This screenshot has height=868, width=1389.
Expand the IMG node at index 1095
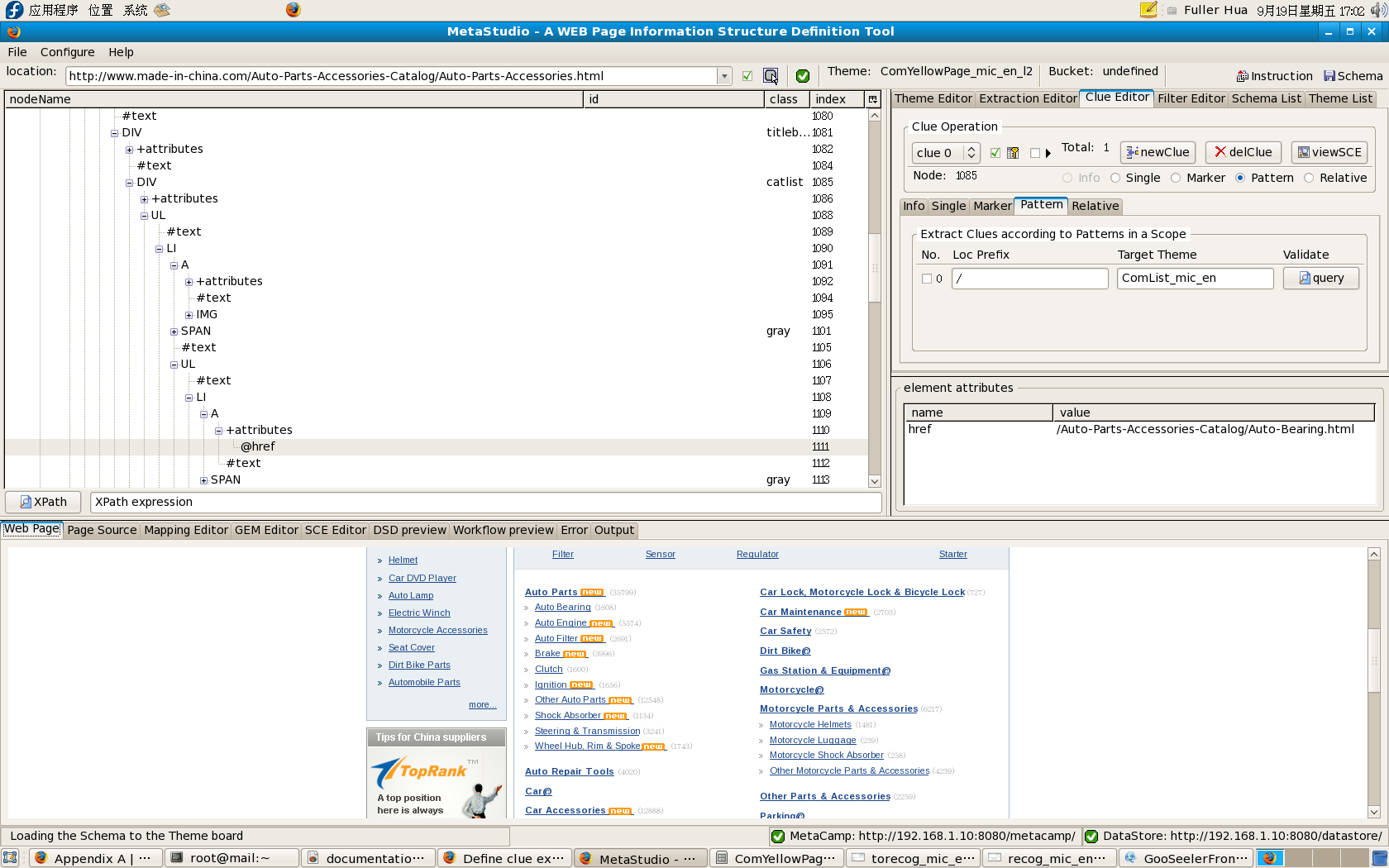[x=189, y=315]
